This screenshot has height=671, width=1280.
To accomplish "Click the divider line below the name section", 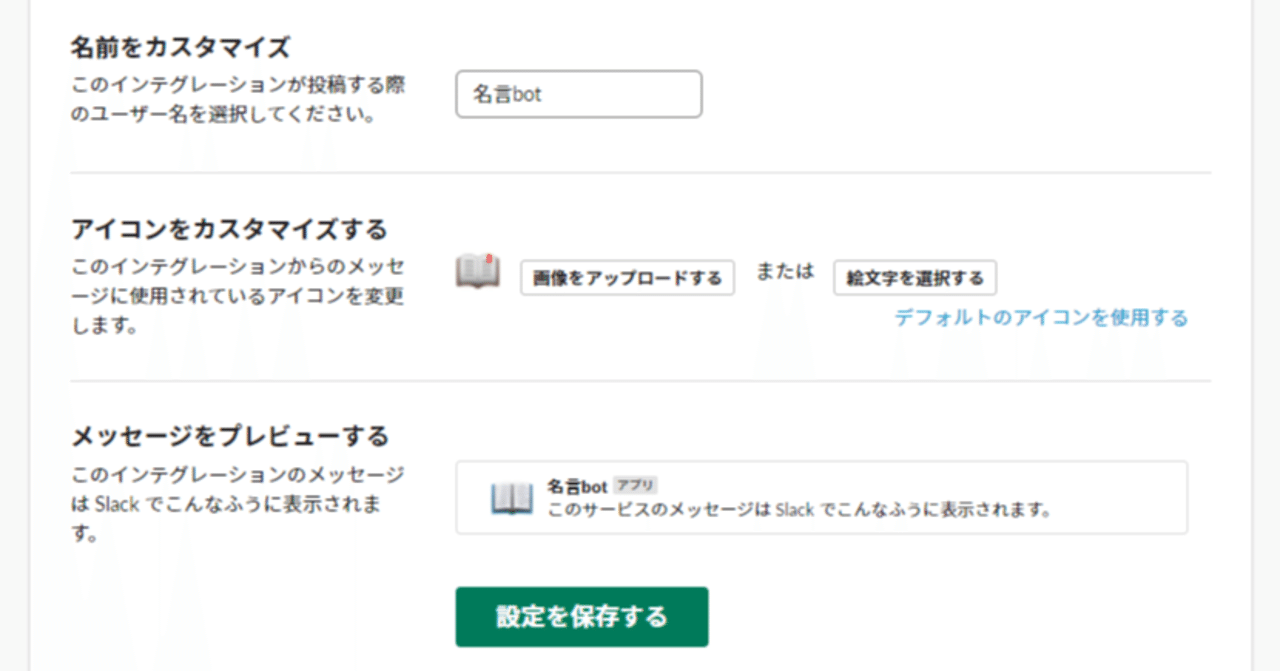I will tap(640, 173).
